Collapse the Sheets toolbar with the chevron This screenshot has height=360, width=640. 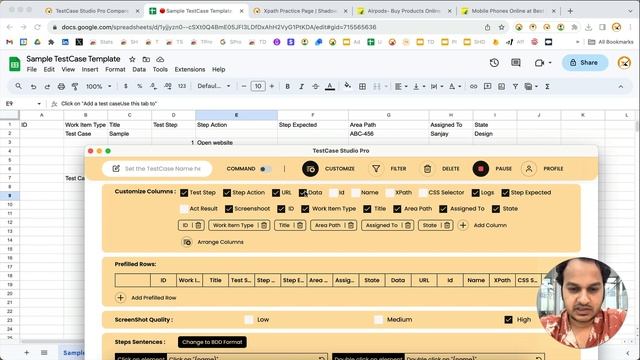coord(621,87)
